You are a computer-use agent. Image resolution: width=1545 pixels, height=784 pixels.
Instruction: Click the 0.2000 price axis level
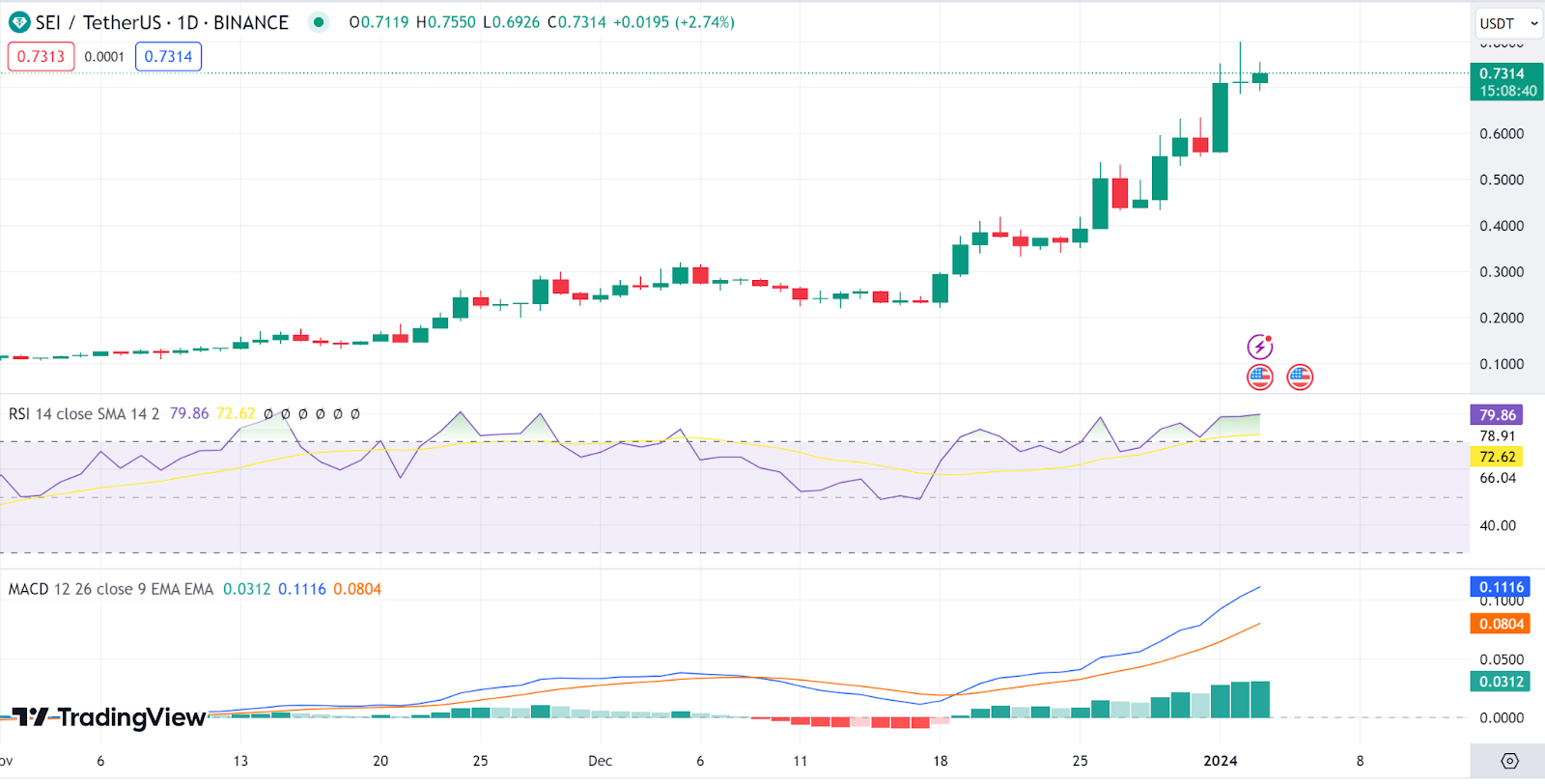1502,319
